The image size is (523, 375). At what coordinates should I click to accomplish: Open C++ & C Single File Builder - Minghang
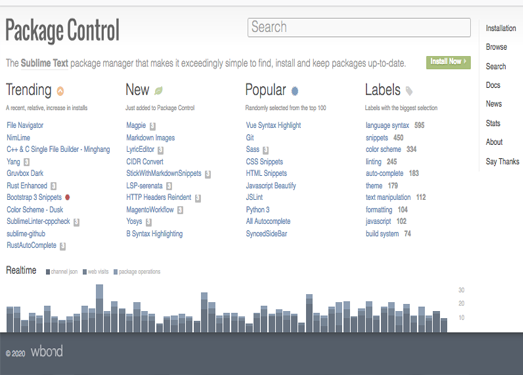[58, 149]
